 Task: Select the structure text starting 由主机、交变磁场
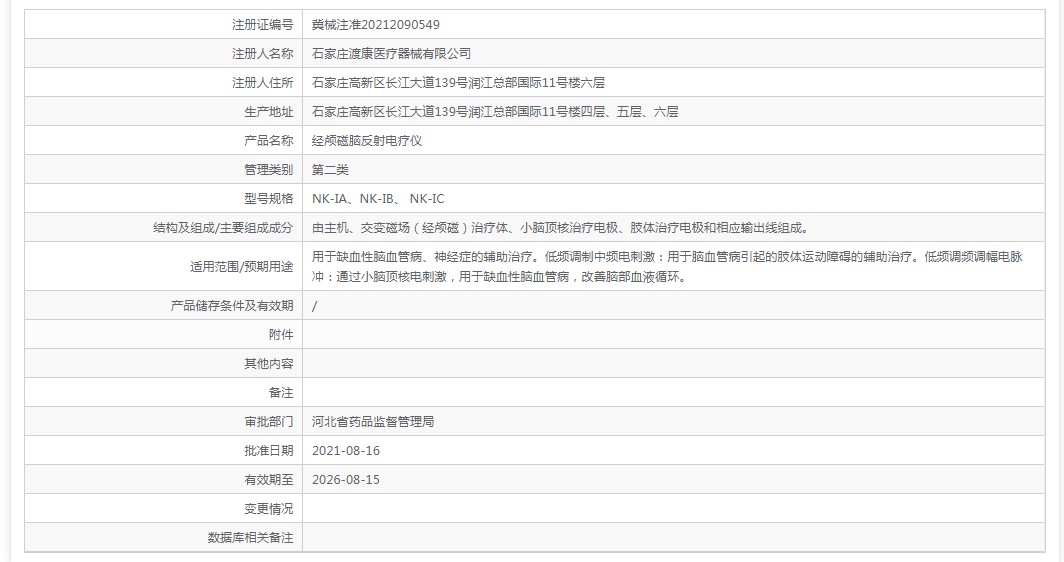coord(560,228)
